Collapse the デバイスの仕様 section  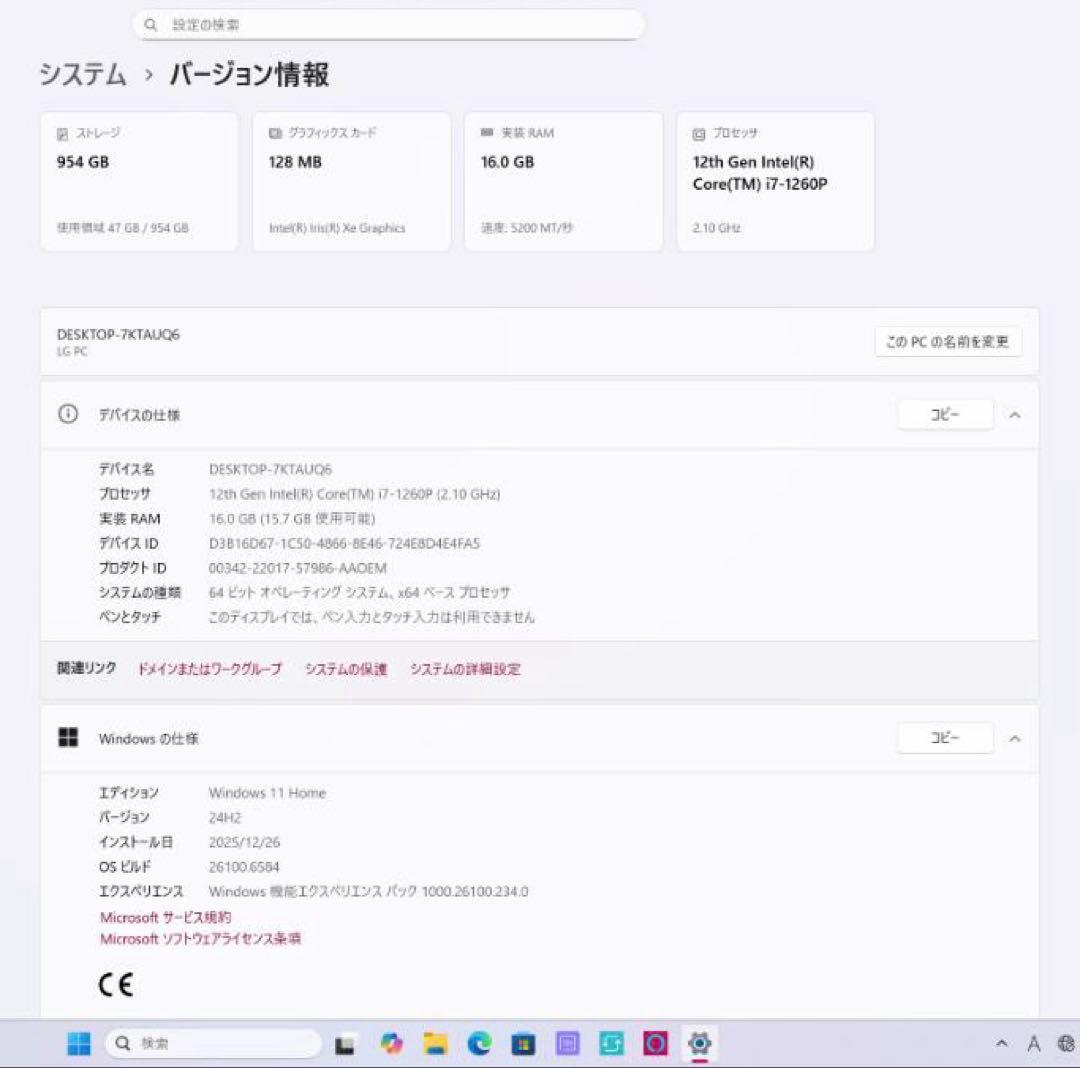click(x=1016, y=415)
